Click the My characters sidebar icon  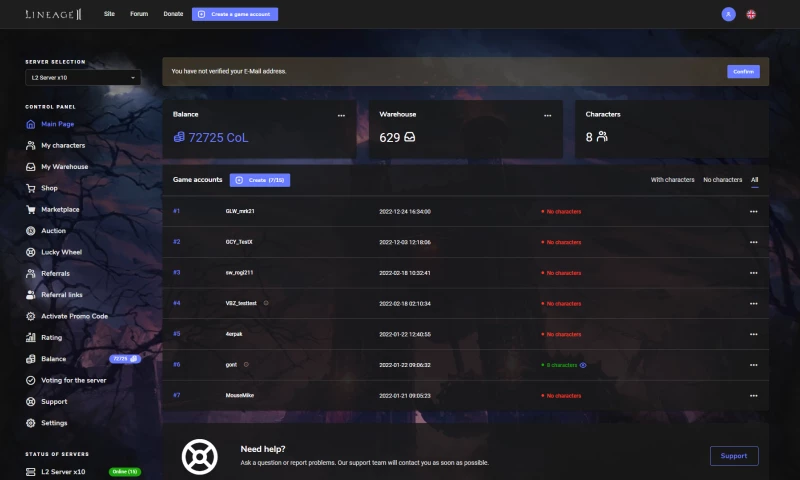pyautogui.click(x=31, y=145)
